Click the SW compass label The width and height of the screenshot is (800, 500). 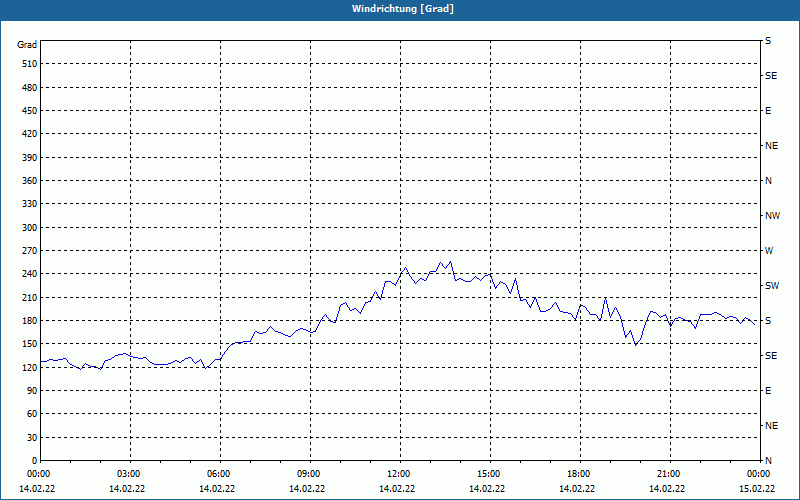(x=772, y=286)
